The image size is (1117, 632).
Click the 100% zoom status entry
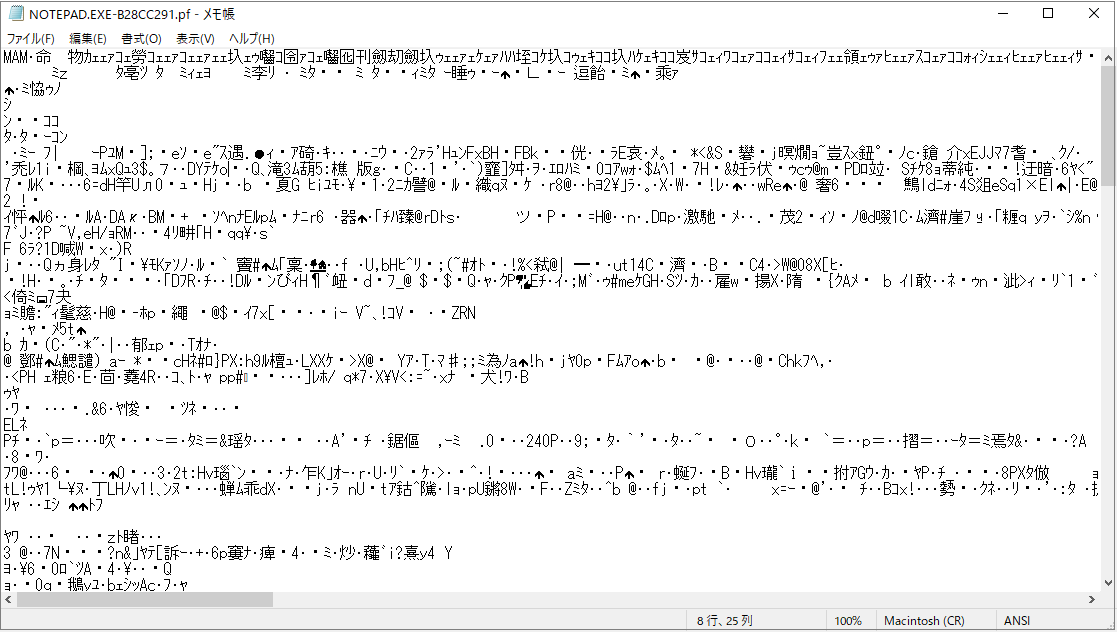point(848,621)
